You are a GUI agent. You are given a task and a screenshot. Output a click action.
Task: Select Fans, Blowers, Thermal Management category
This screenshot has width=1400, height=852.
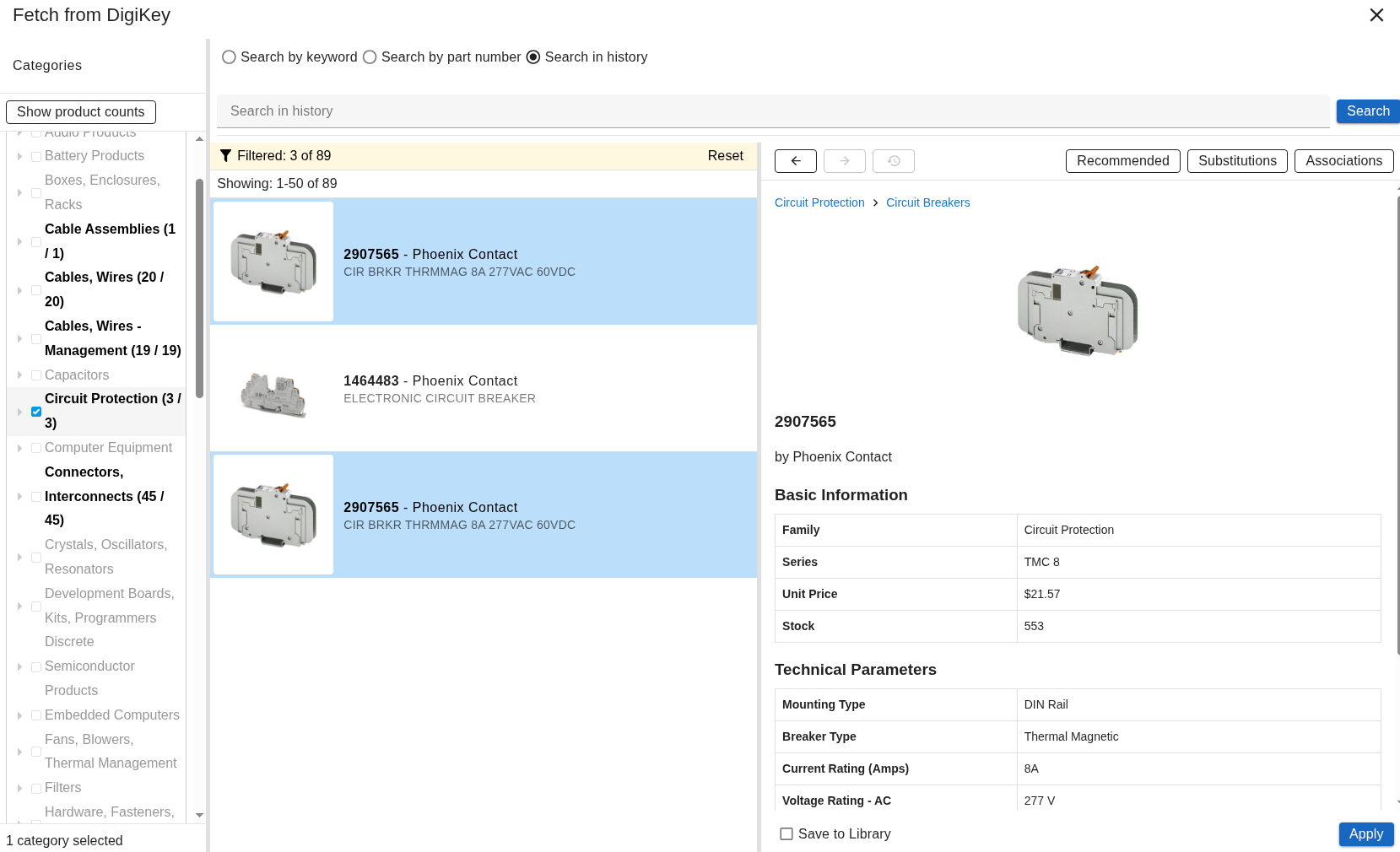(111, 752)
